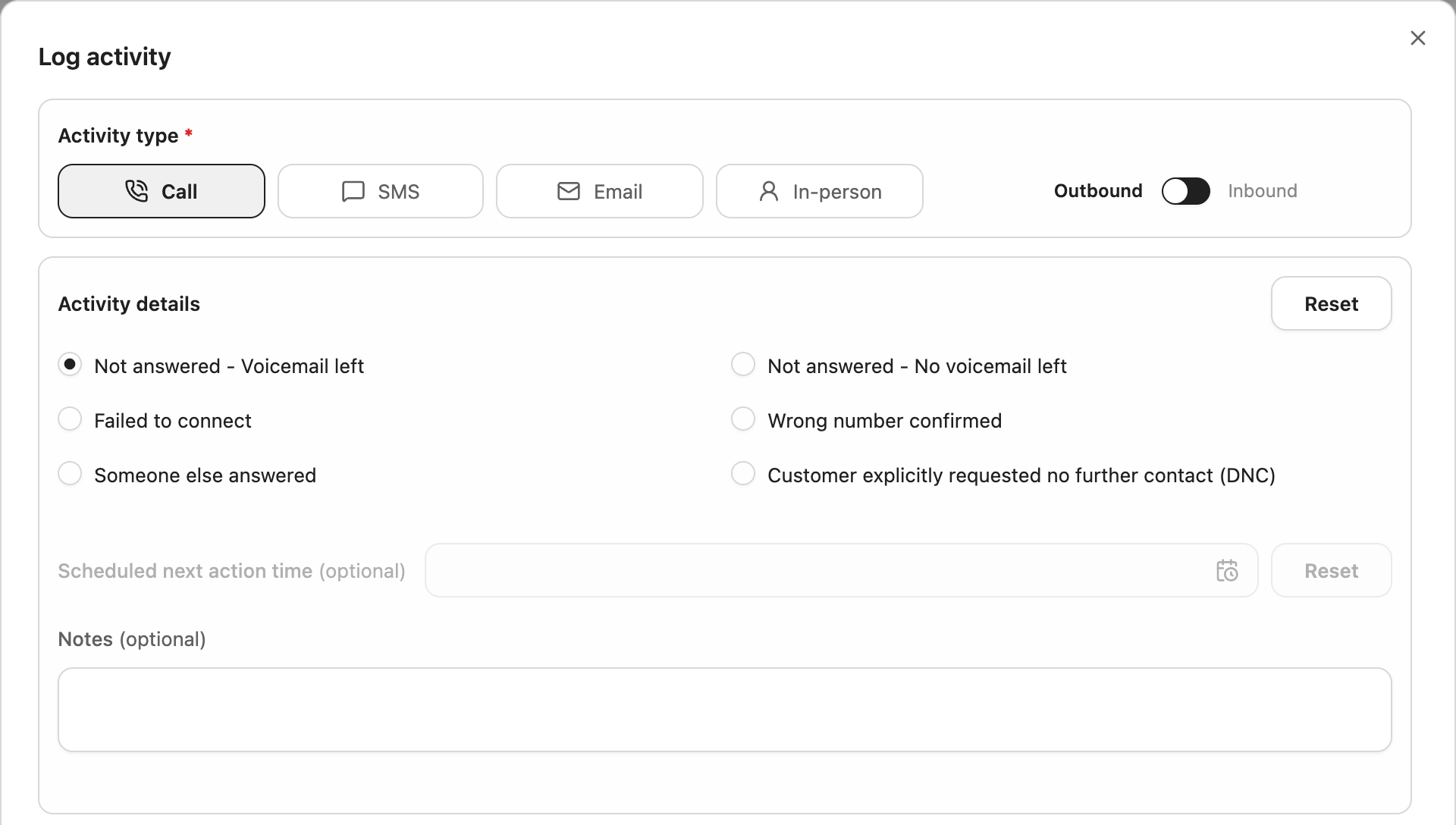Select In-person activity type
The width and height of the screenshot is (1456, 825).
(820, 191)
